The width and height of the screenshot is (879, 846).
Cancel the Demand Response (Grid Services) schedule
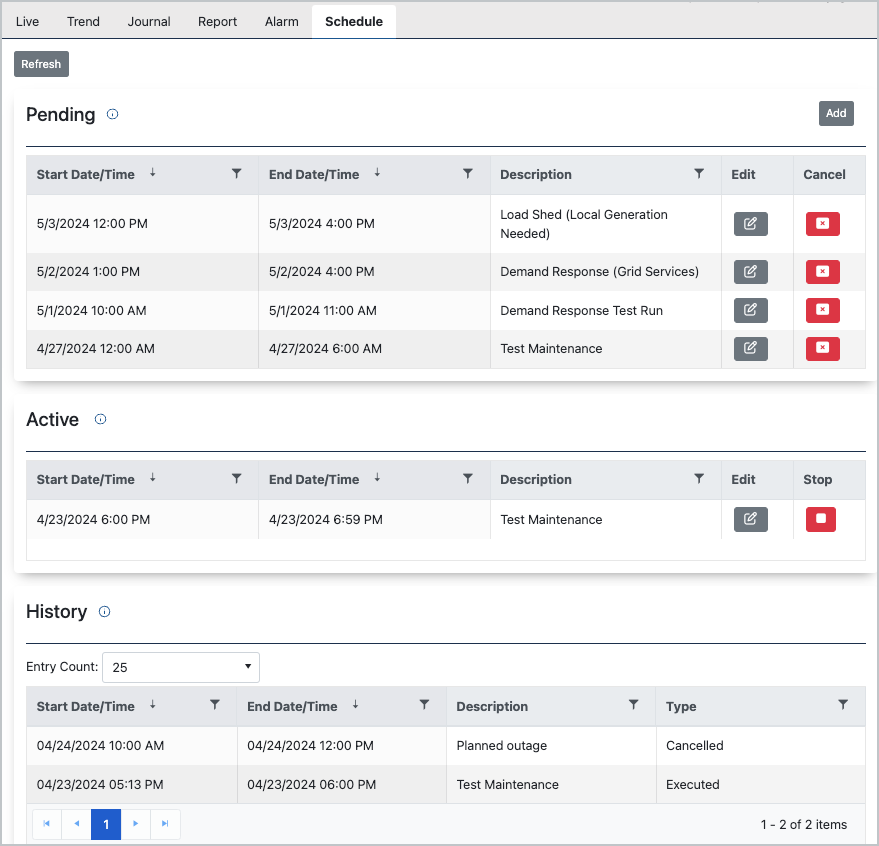pos(822,272)
